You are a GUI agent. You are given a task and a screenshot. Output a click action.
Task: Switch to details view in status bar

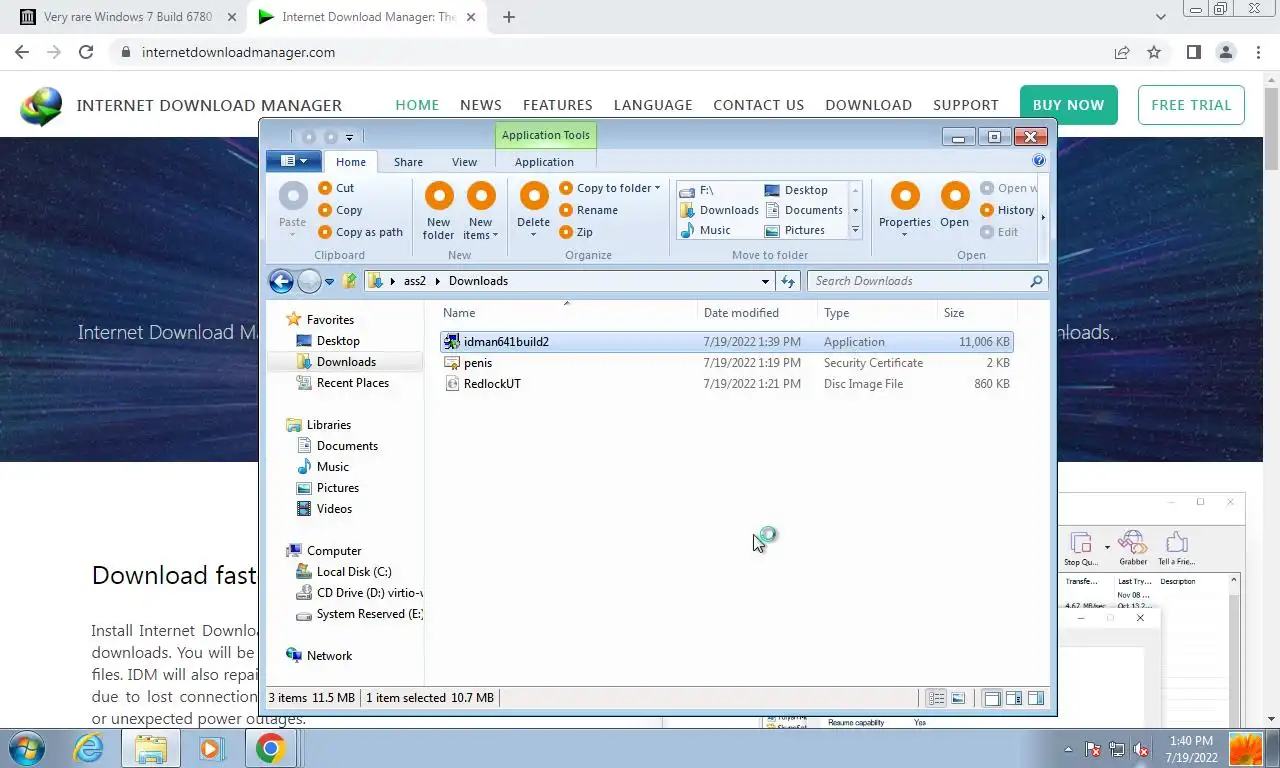pos(936,698)
